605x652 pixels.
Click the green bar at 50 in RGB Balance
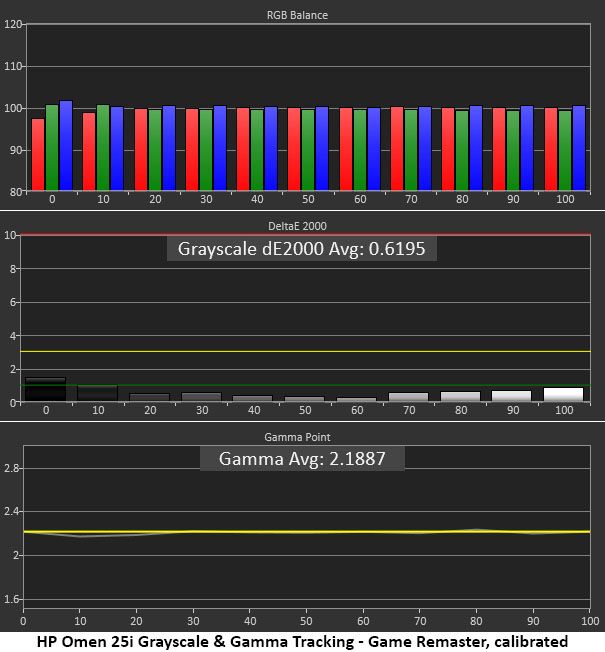point(308,150)
